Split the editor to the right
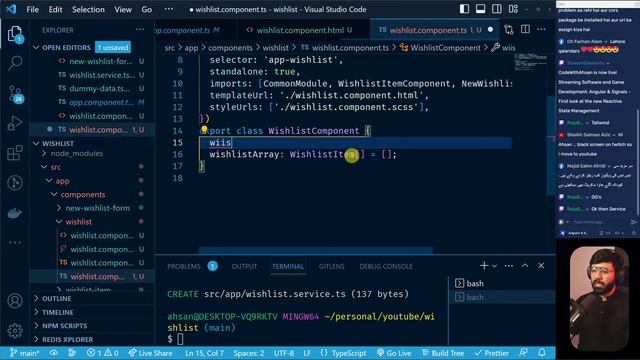Screen dimensions: 640x360 [525, 29]
